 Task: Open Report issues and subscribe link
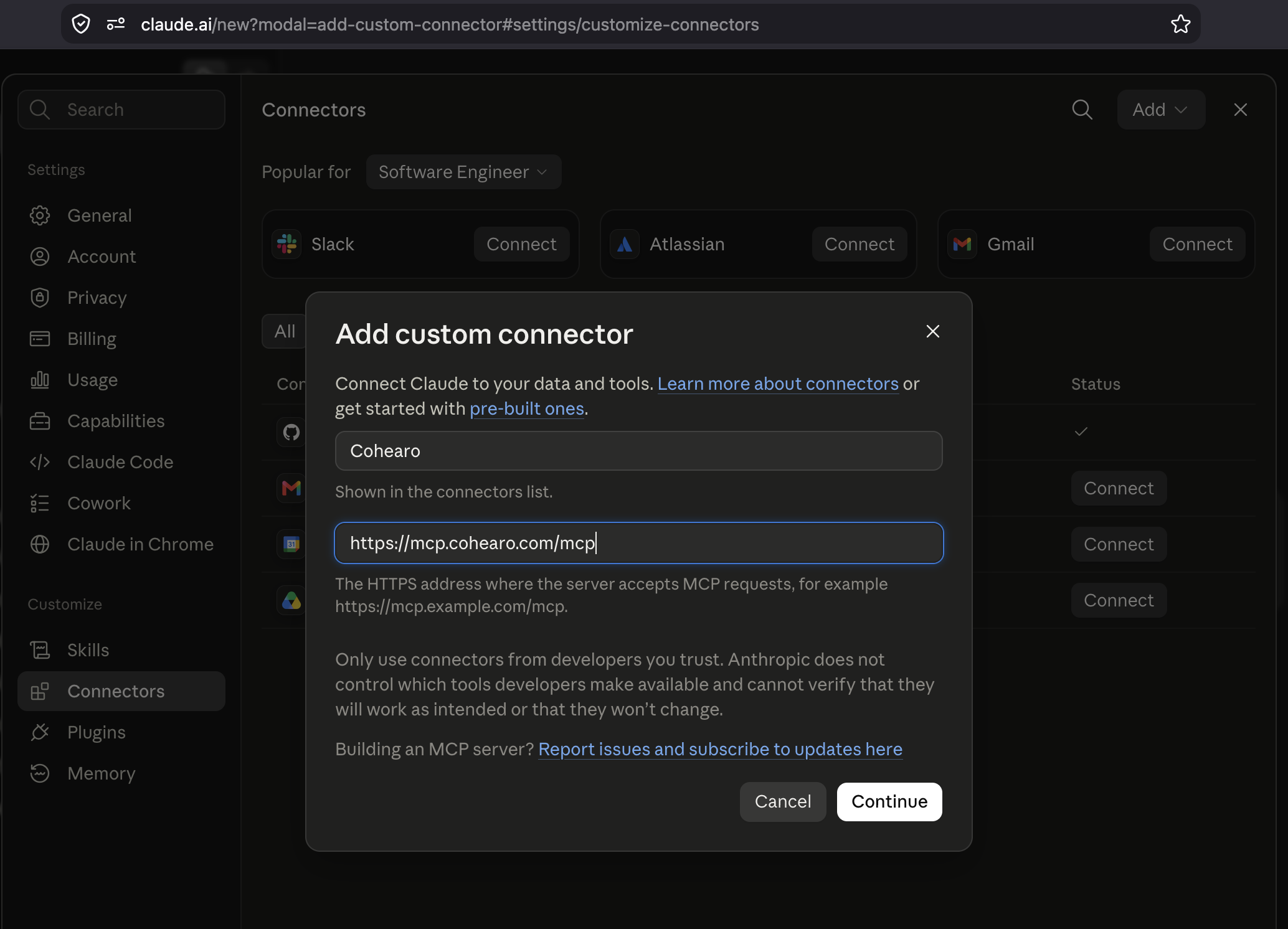(720, 749)
